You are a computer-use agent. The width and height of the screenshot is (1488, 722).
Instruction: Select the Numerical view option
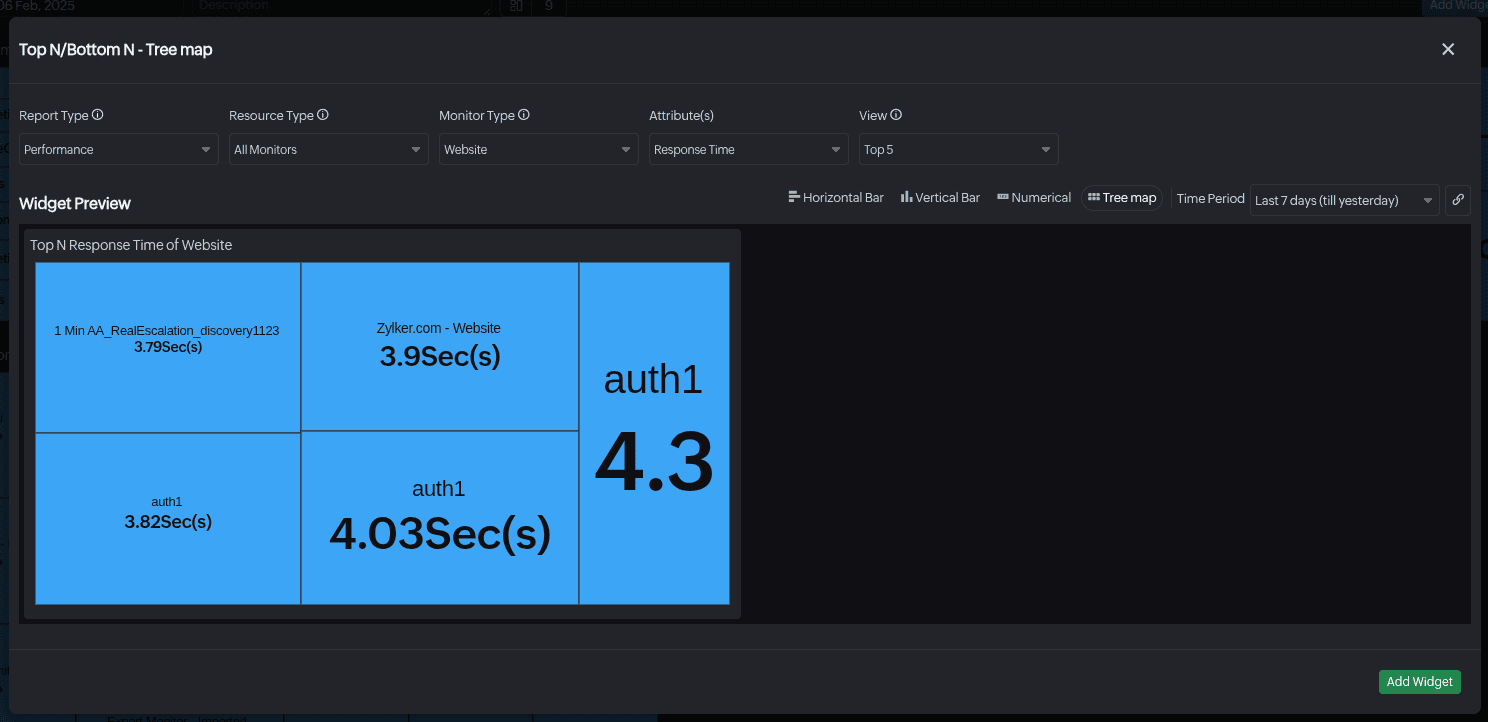1034,198
